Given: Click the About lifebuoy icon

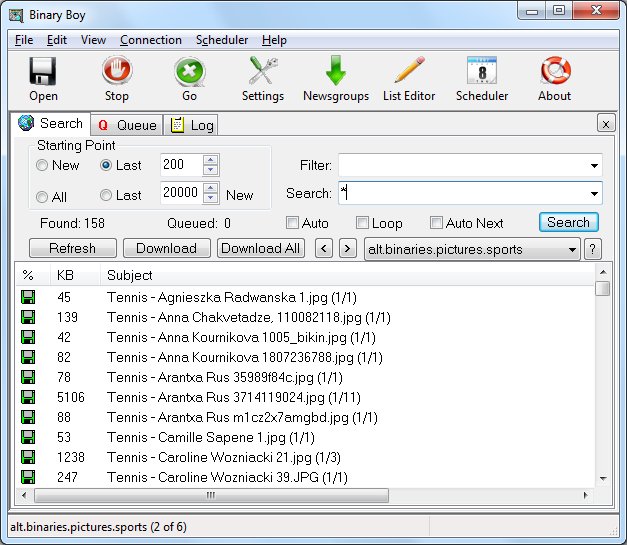Looking at the screenshot, I should [554, 72].
